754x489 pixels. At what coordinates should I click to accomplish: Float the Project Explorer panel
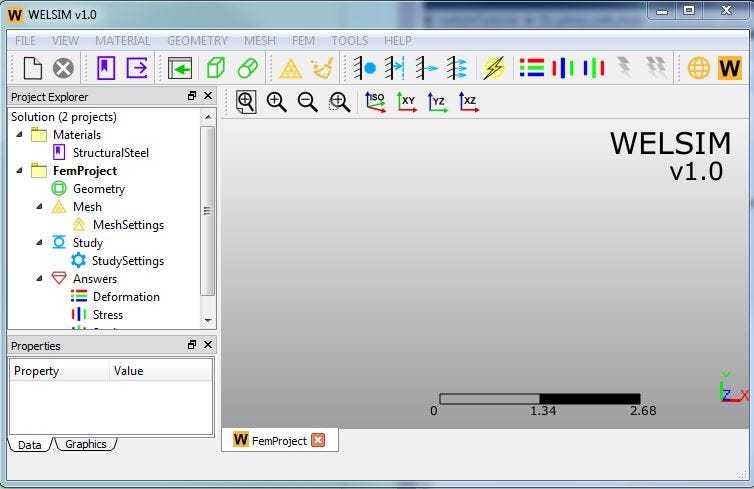pyautogui.click(x=192, y=96)
